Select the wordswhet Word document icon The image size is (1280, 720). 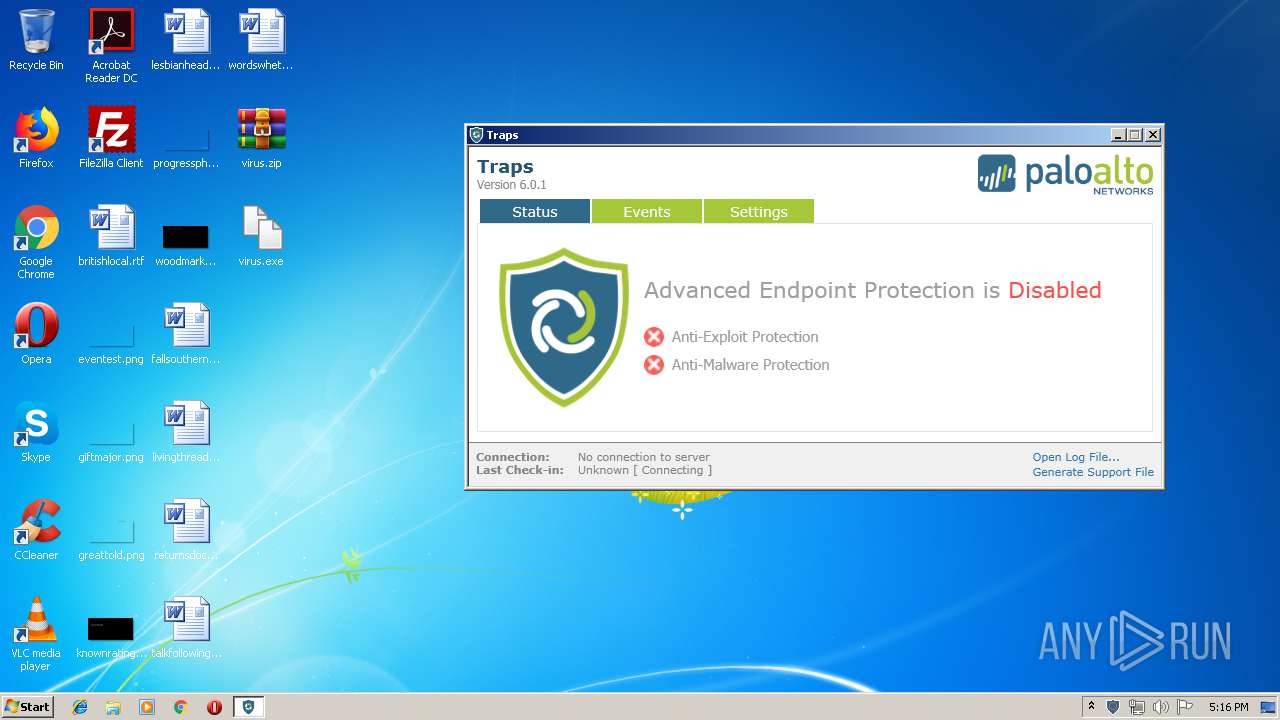point(261,40)
